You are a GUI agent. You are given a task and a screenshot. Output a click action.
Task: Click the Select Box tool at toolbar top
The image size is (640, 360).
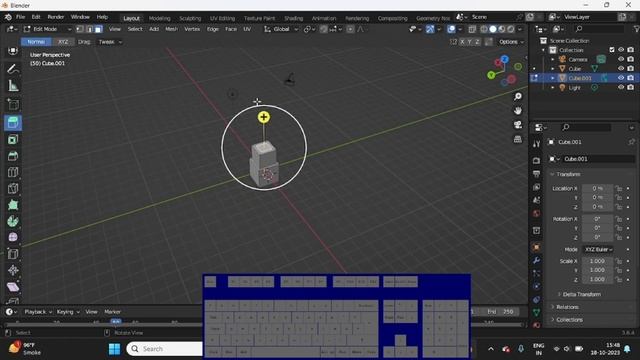[13, 51]
